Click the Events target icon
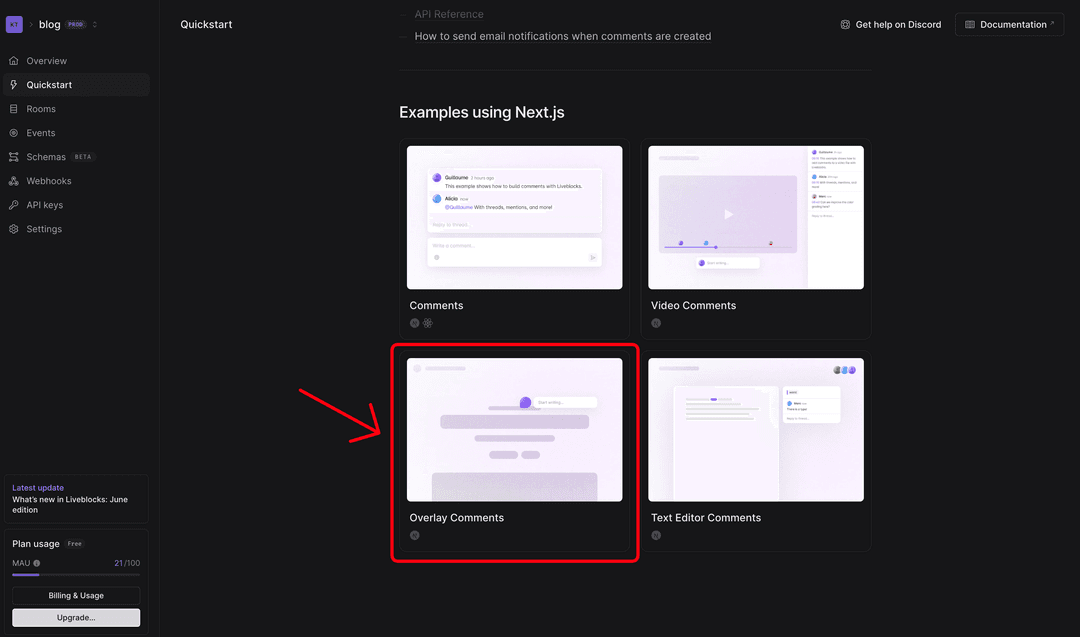1080x637 pixels. click(x=14, y=133)
